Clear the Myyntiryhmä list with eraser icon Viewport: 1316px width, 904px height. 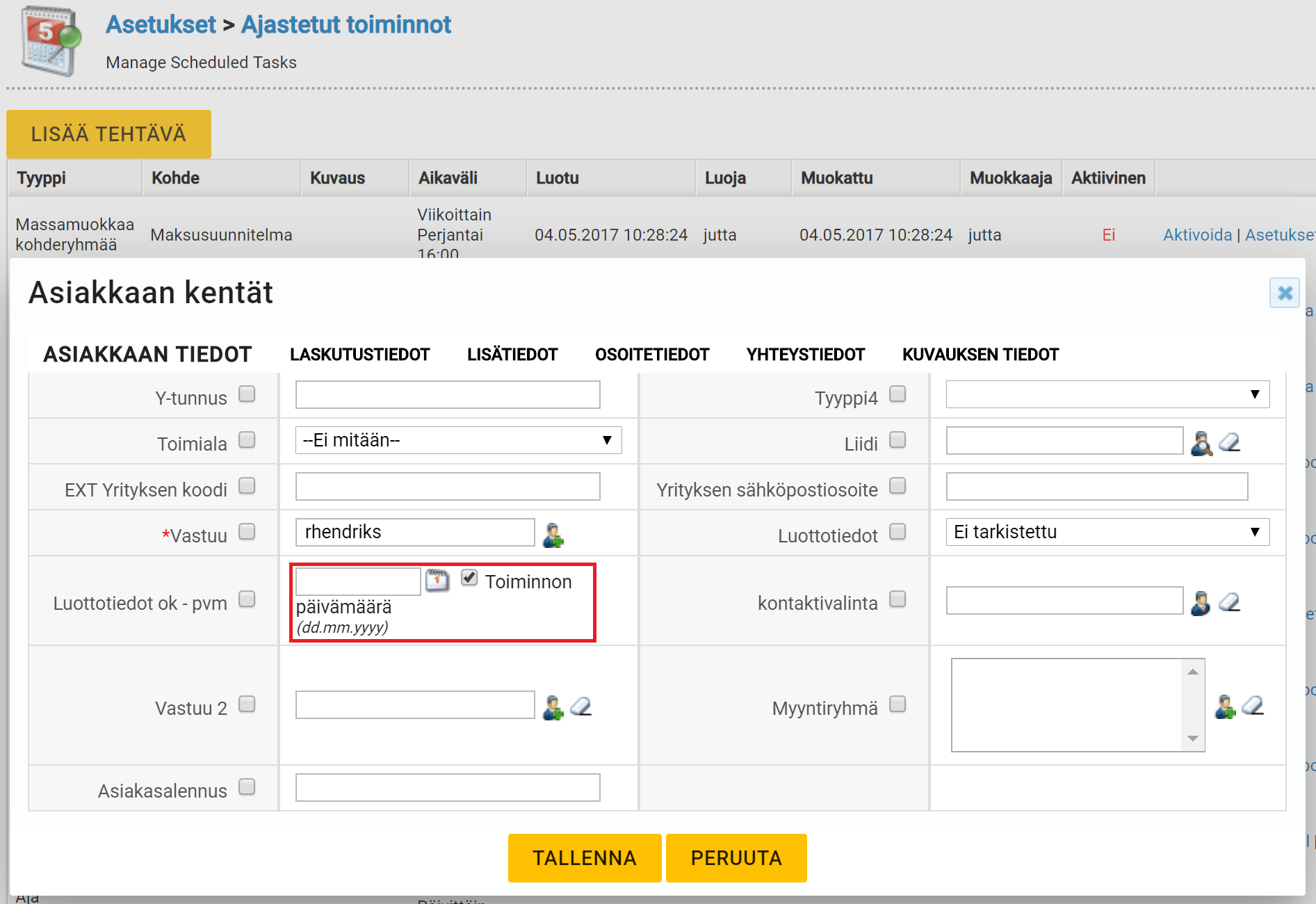1253,706
